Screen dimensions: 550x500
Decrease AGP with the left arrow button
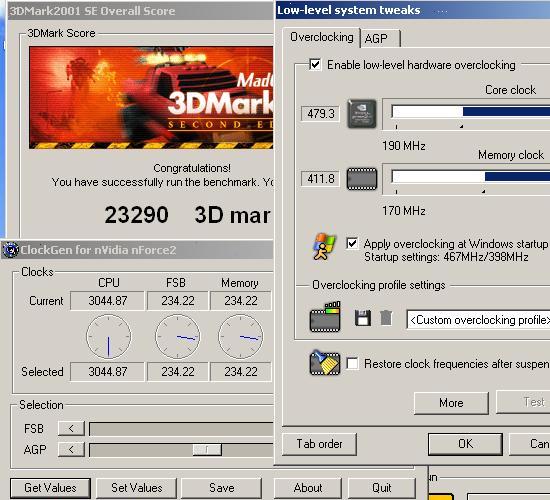click(x=71, y=449)
